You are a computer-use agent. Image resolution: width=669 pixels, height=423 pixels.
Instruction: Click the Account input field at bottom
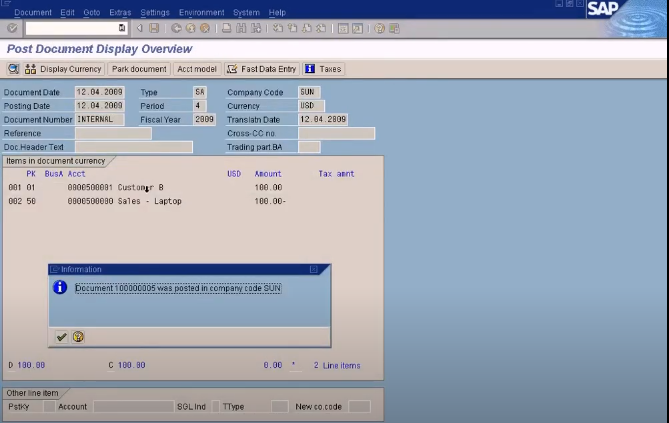coord(134,406)
